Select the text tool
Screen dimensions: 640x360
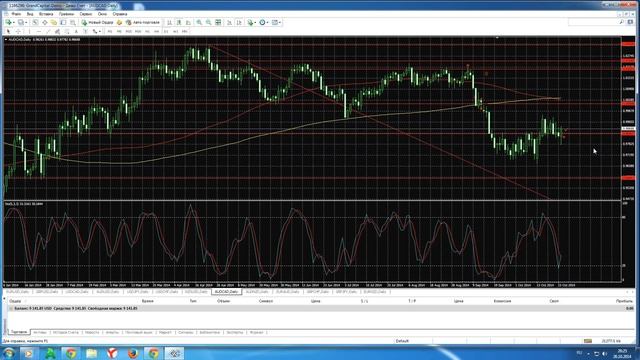(76, 31)
